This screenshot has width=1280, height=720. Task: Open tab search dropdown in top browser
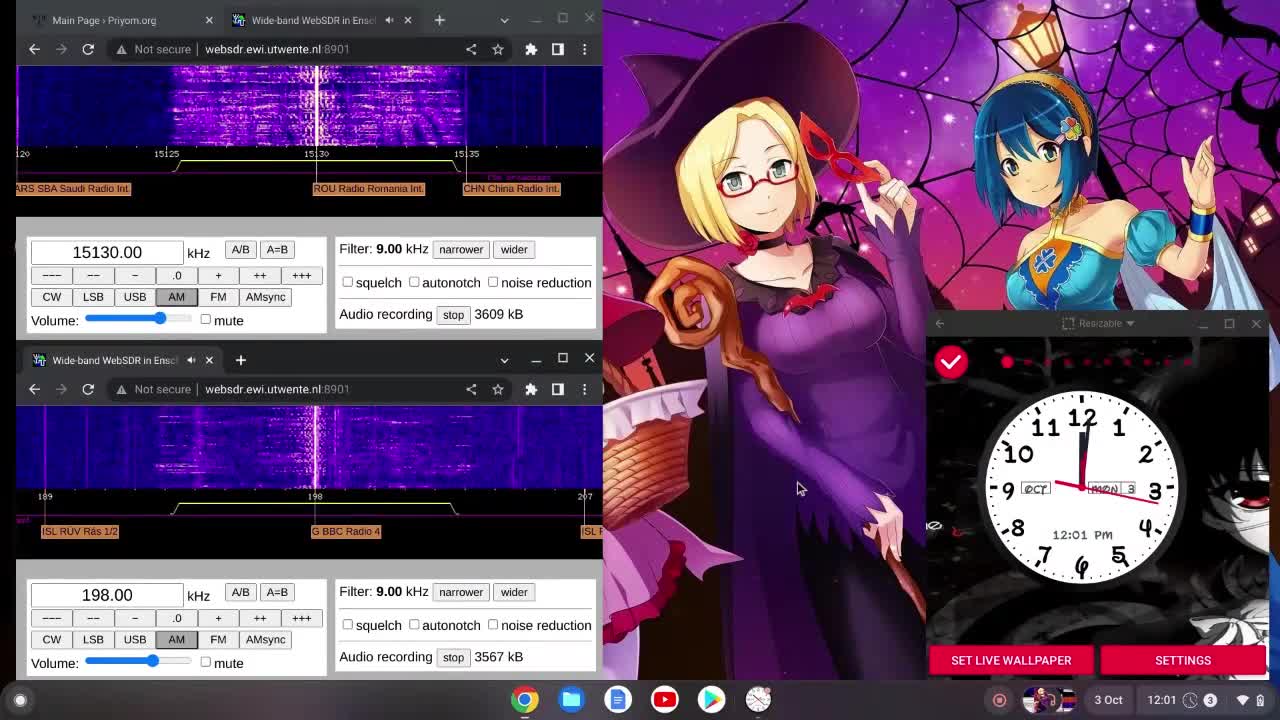(x=504, y=20)
